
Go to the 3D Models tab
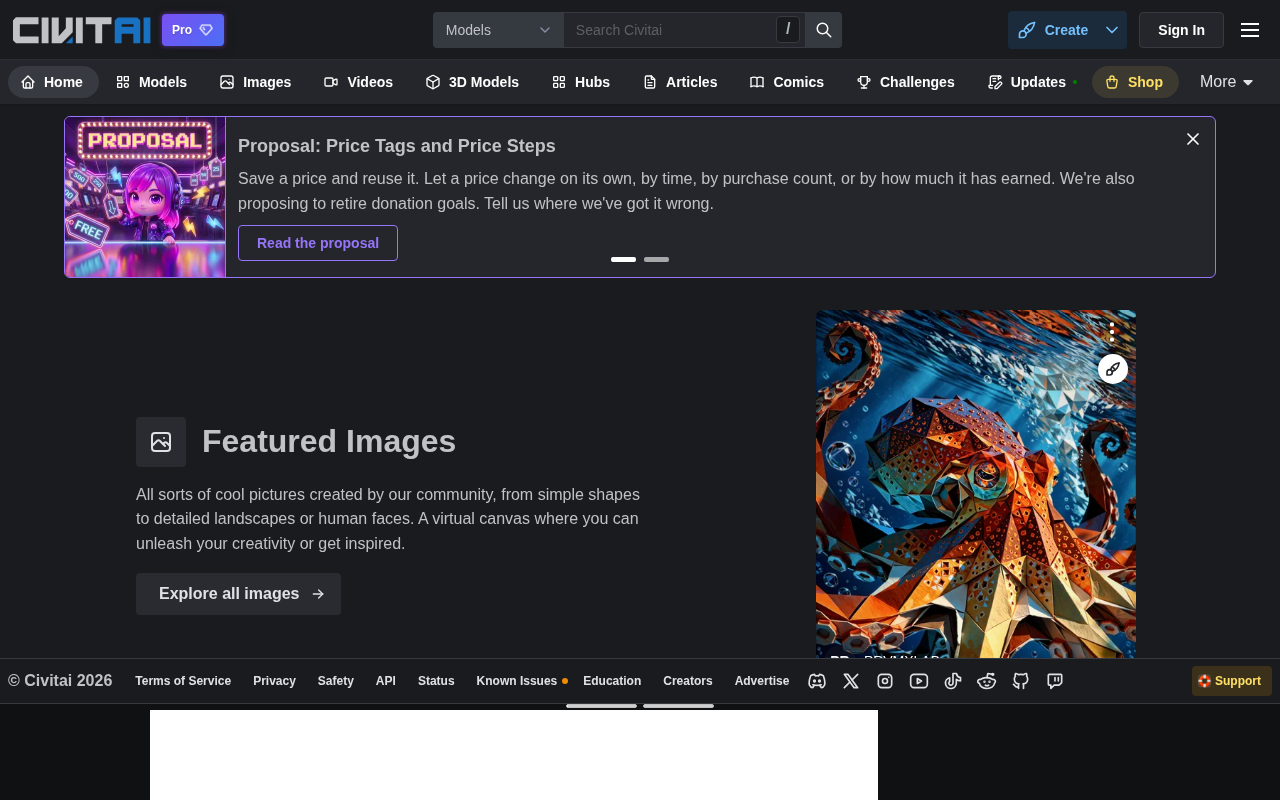(x=472, y=82)
